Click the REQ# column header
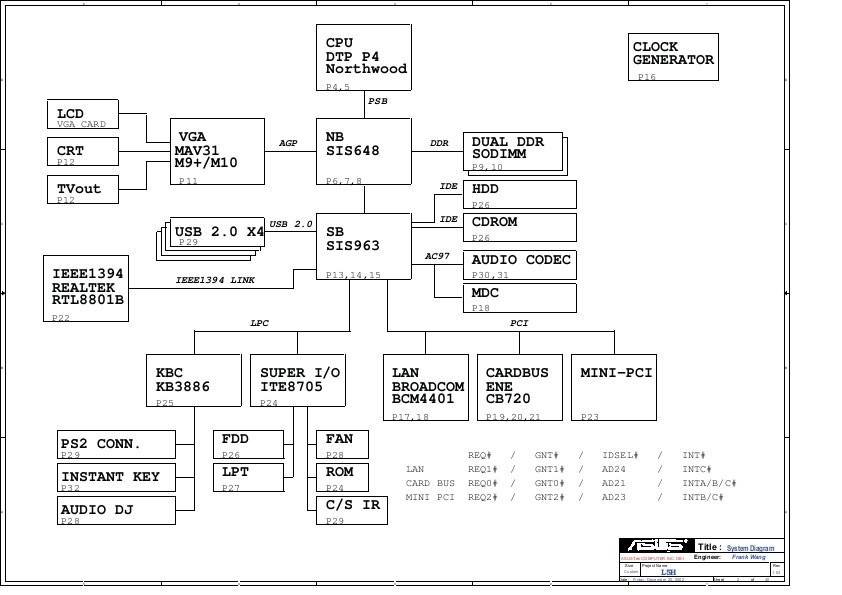Image resolution: width=842 pixels, height=595 pixels. coord(480,455)
